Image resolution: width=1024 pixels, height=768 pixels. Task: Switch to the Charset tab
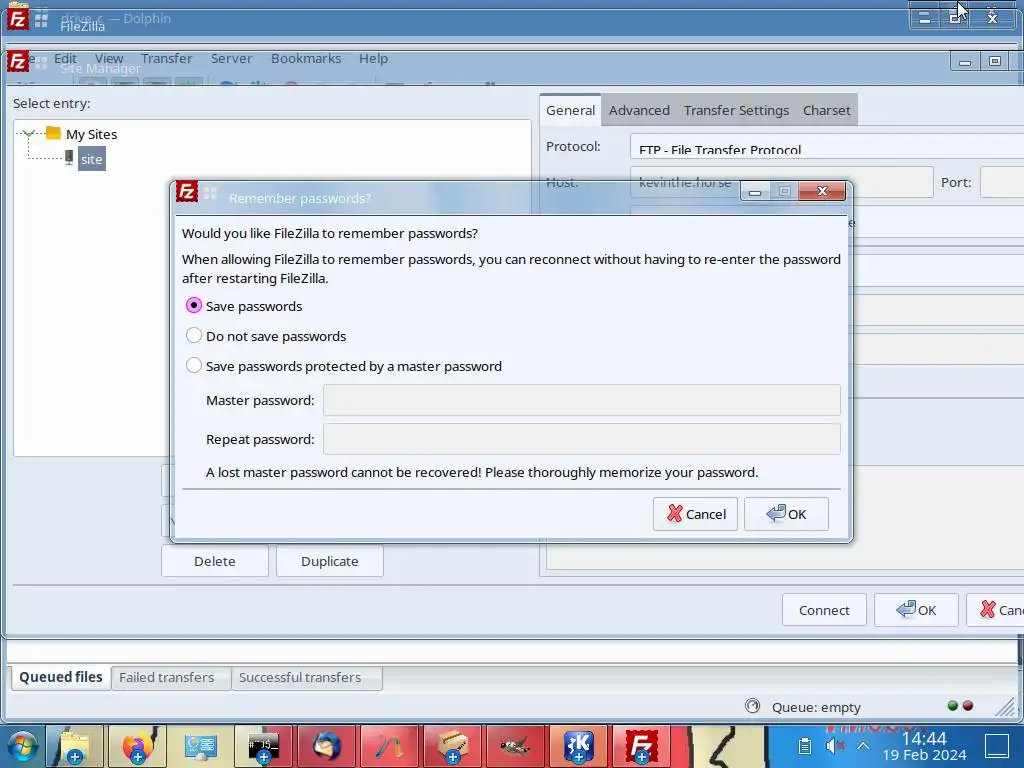pyautogui.click(x=826, y=110)
